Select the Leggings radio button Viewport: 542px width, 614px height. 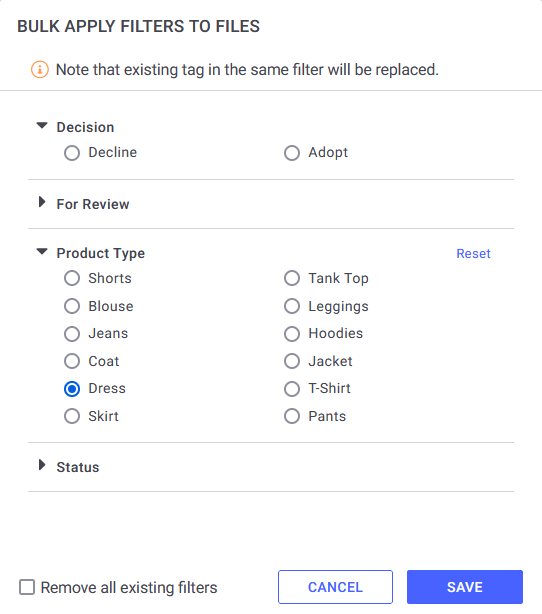coord(292,306)
